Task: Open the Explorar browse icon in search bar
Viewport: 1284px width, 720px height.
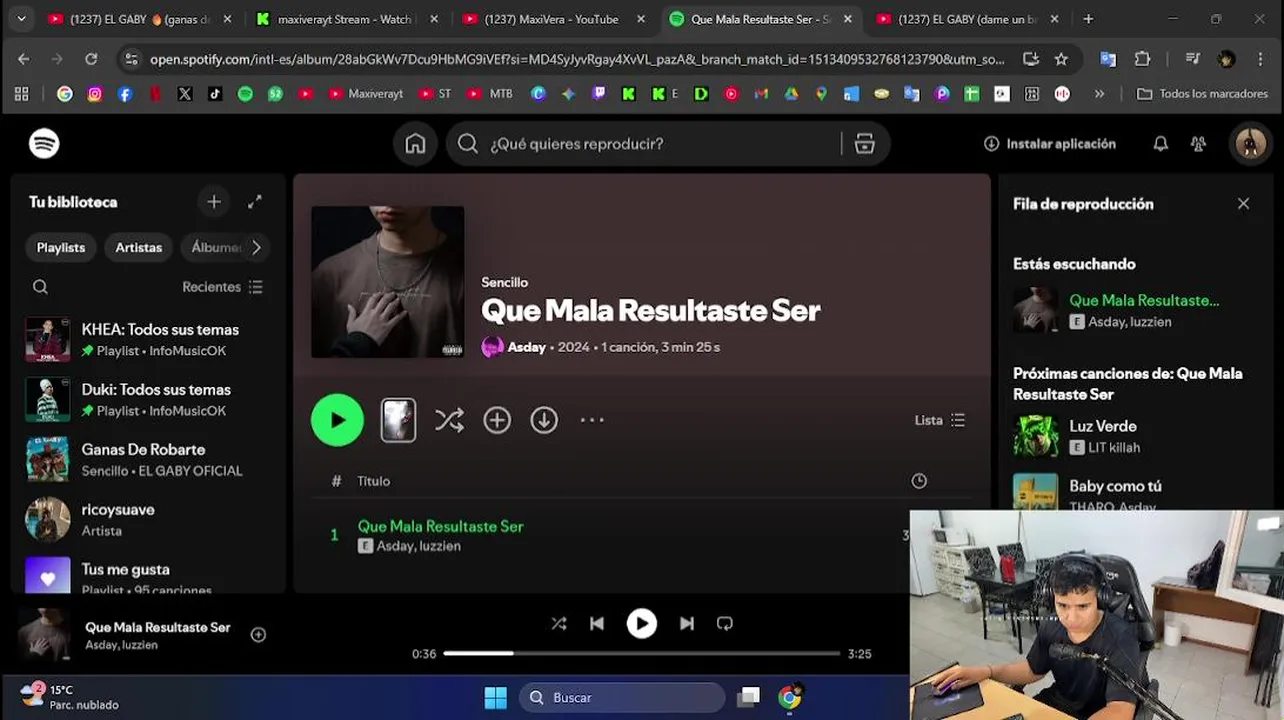Action: pyautogui.click(x=865, y=144)
